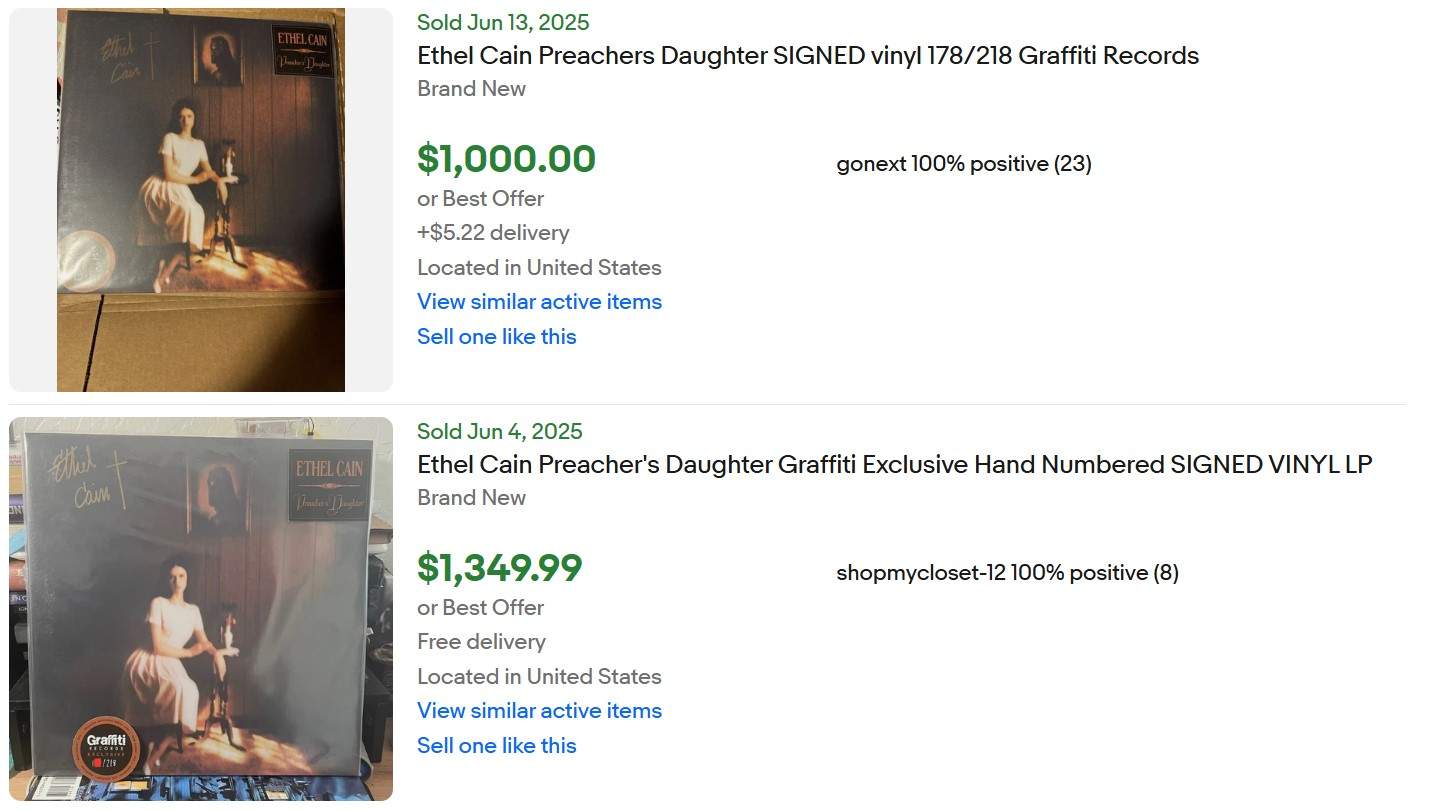Click 'or Best Offer' under the $1,000.00 price
1440x810 pixels.
pyautogui.click(x=480, y=199)
